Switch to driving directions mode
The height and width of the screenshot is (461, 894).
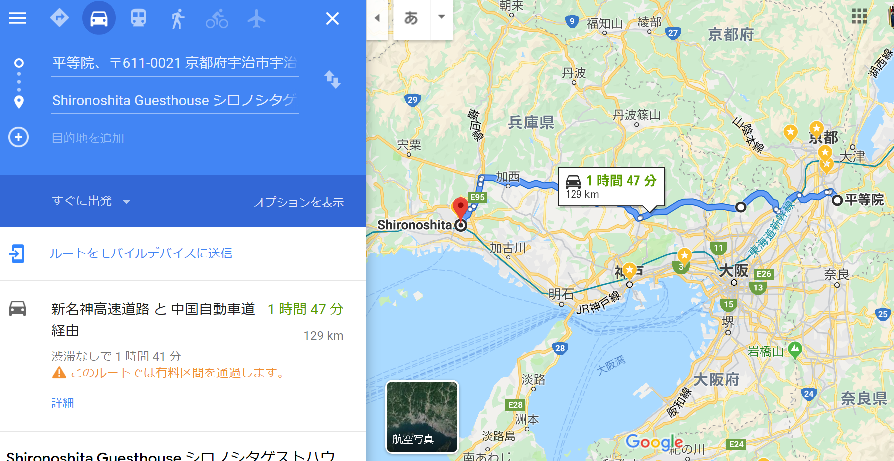(99, 18)
